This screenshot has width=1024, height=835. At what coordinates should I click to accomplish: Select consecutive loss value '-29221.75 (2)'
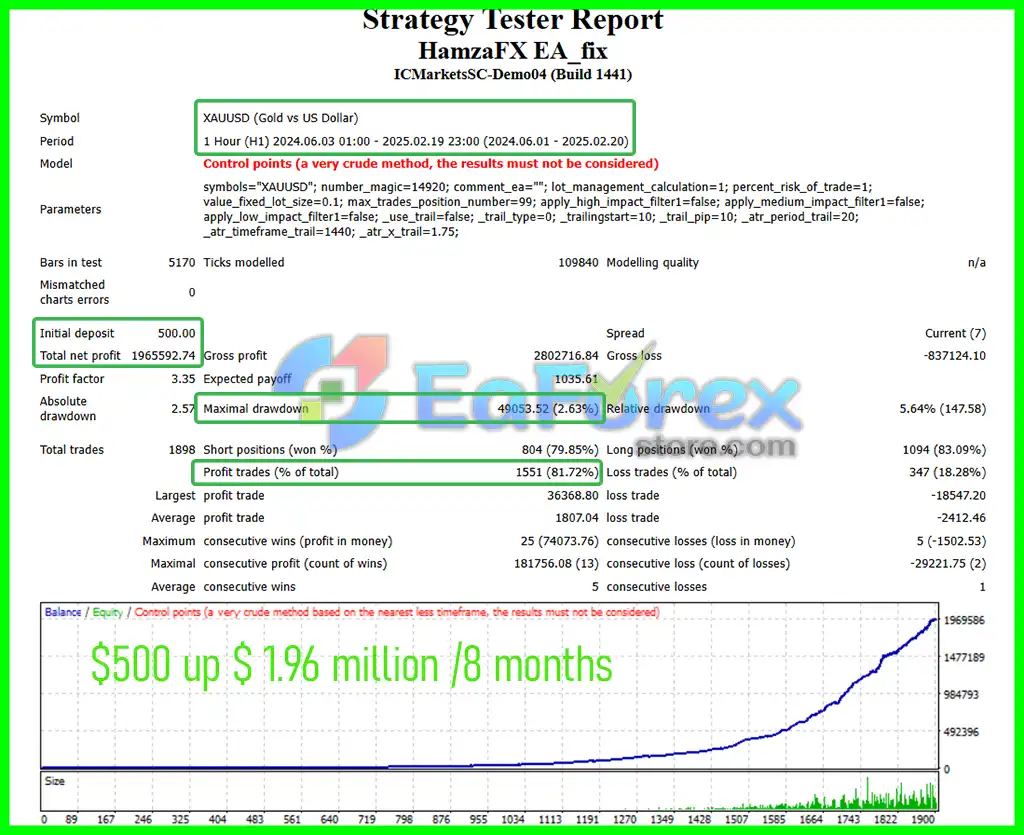pos(948,563)
